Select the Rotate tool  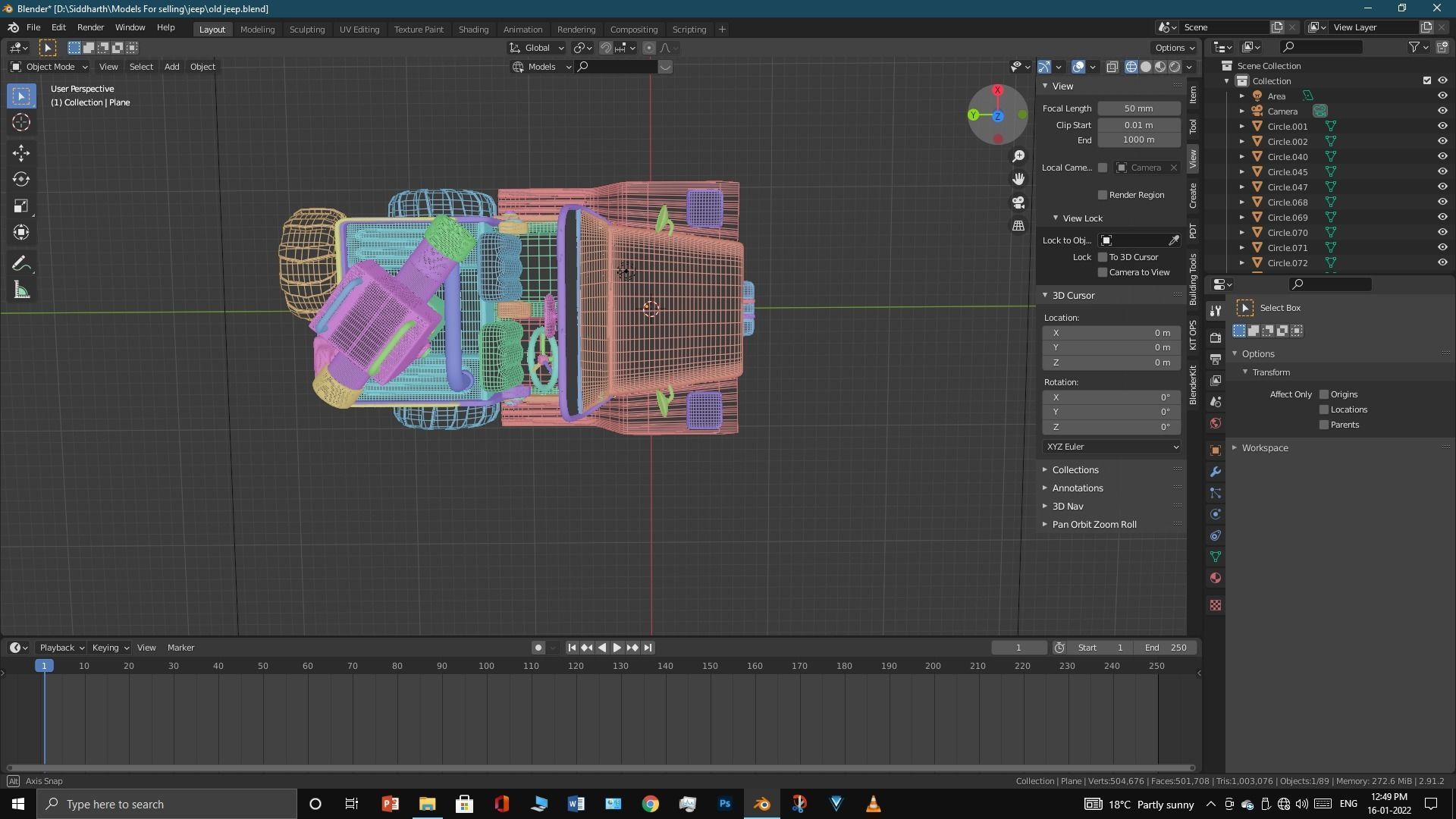tap(21, 180)
